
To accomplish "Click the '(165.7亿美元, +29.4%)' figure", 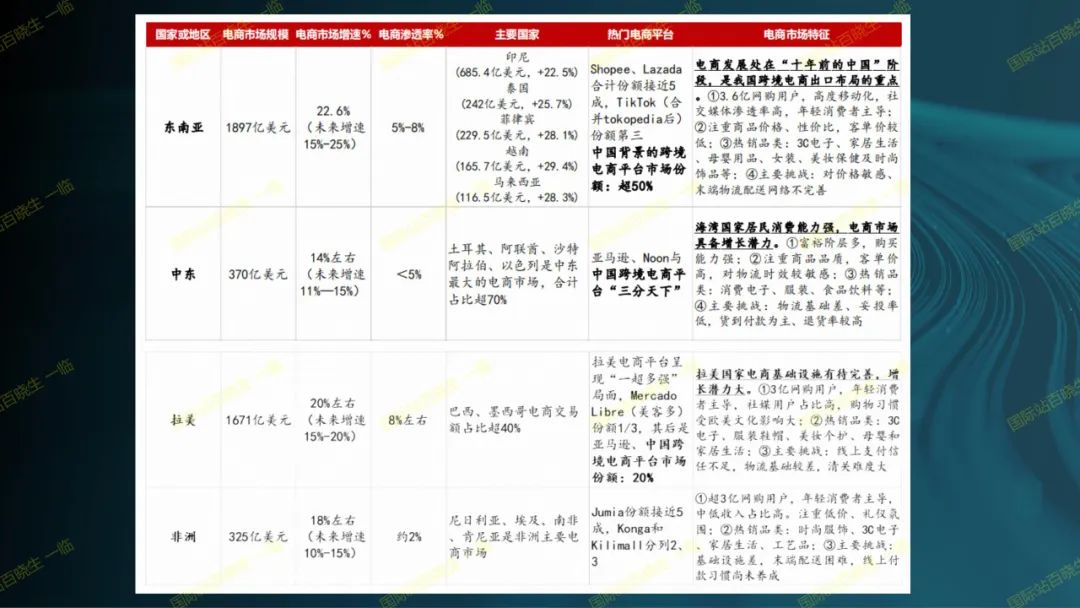I will [517, 166].
